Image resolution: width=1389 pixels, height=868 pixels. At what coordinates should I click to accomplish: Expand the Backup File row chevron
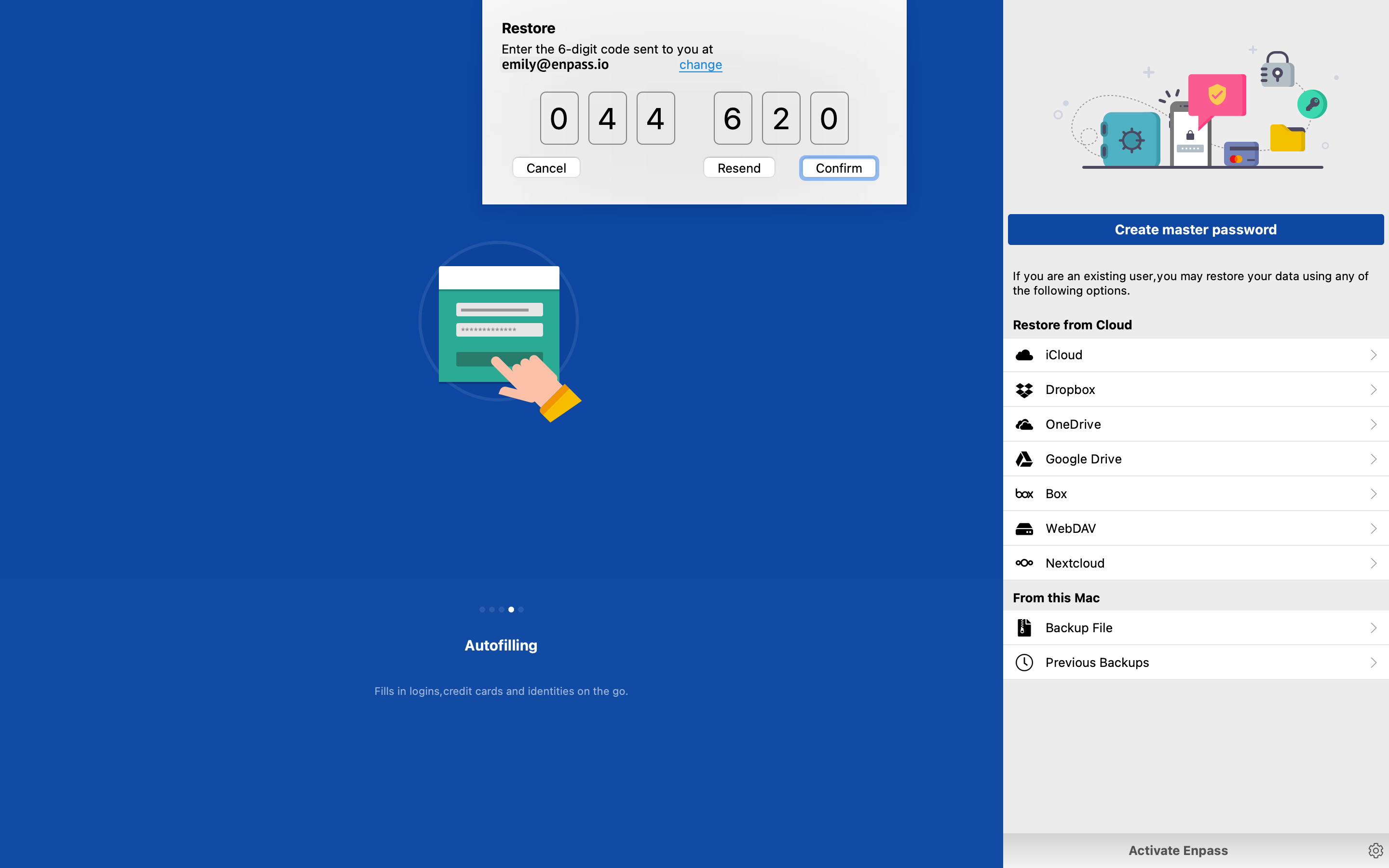click(x=1374, y=627)
